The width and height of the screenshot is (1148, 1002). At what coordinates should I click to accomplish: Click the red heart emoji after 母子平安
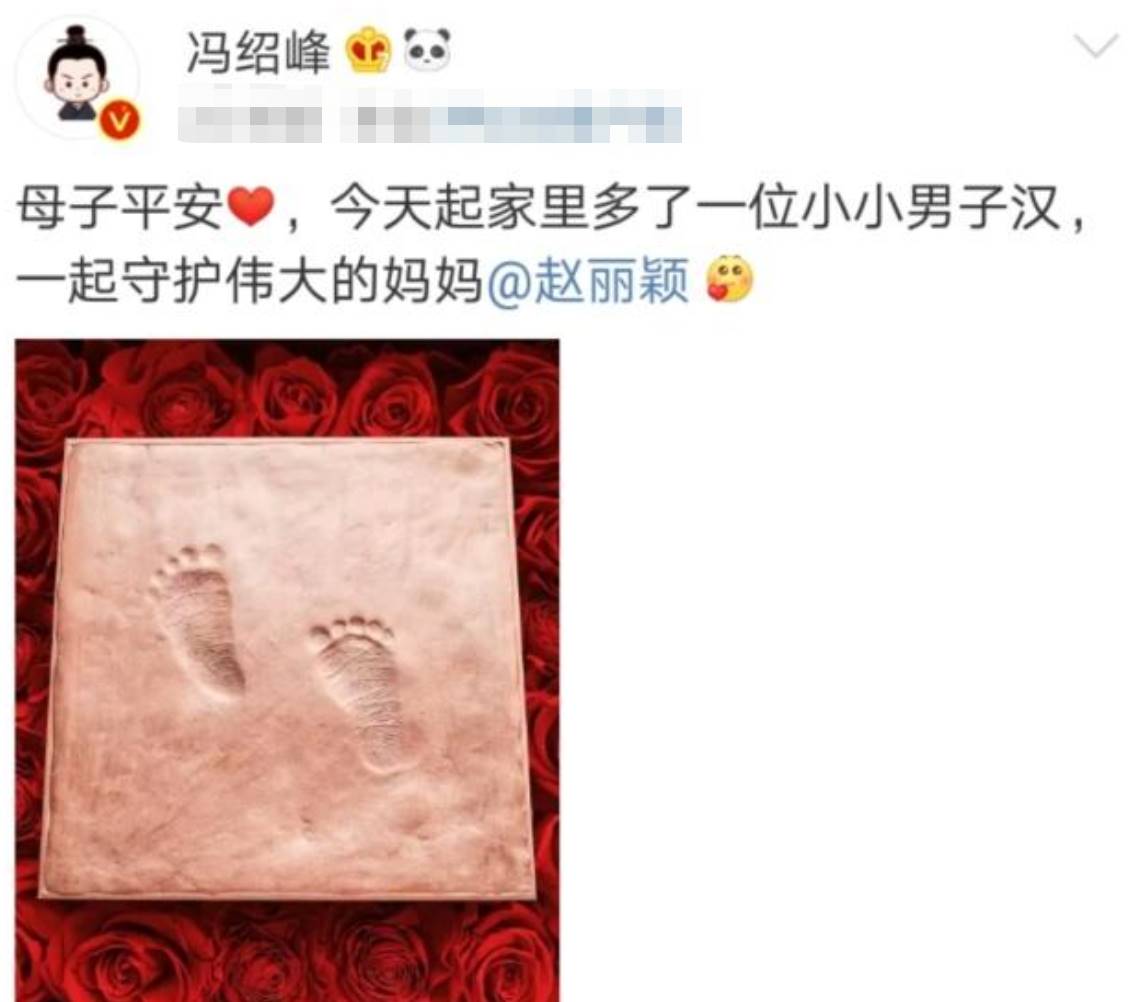[251, 208]
